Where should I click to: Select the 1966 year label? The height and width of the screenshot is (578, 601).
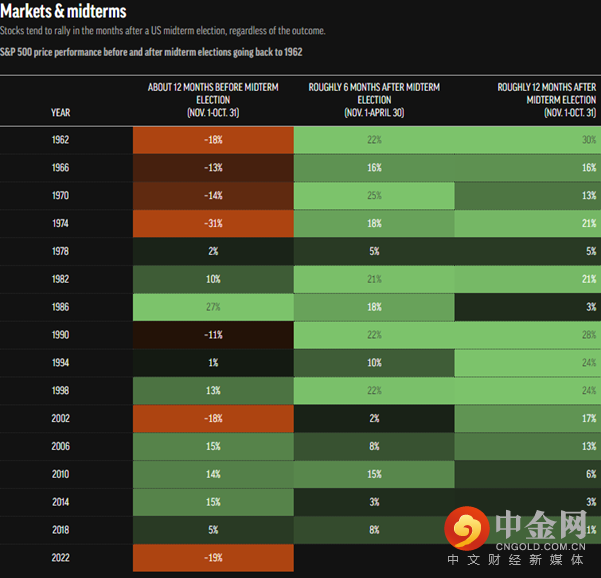tap(61, 167)
